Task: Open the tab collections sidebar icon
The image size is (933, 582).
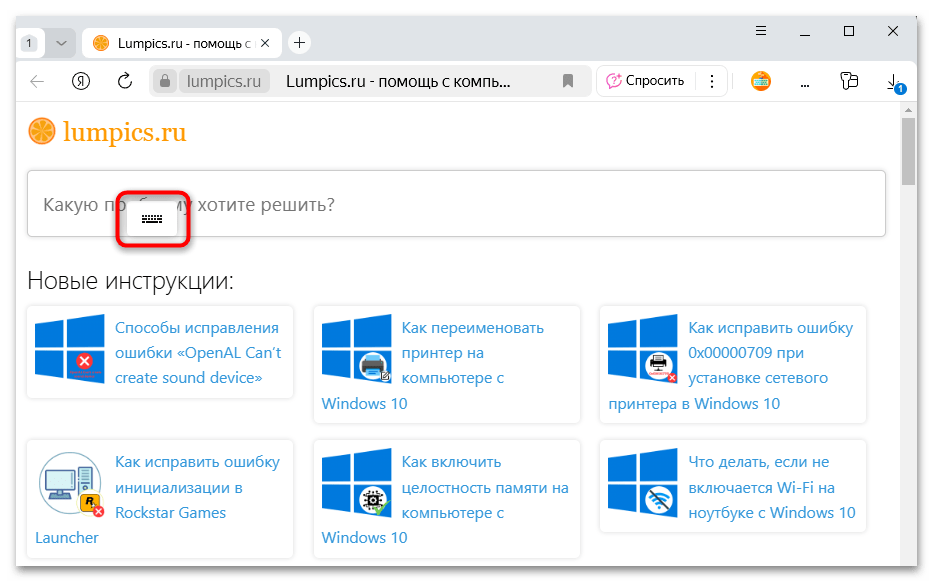Action: click(849, 81)
